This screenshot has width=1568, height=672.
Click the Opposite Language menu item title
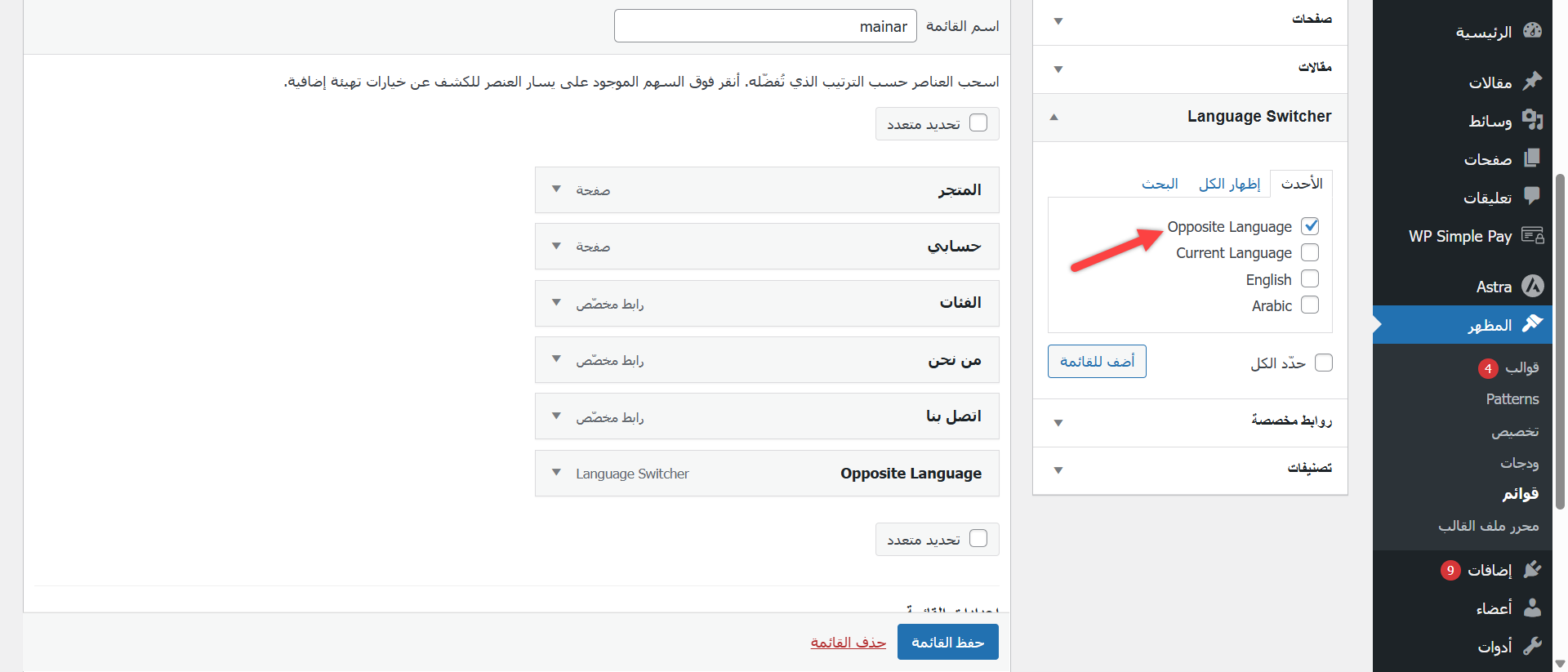click(x=911, y=474)
